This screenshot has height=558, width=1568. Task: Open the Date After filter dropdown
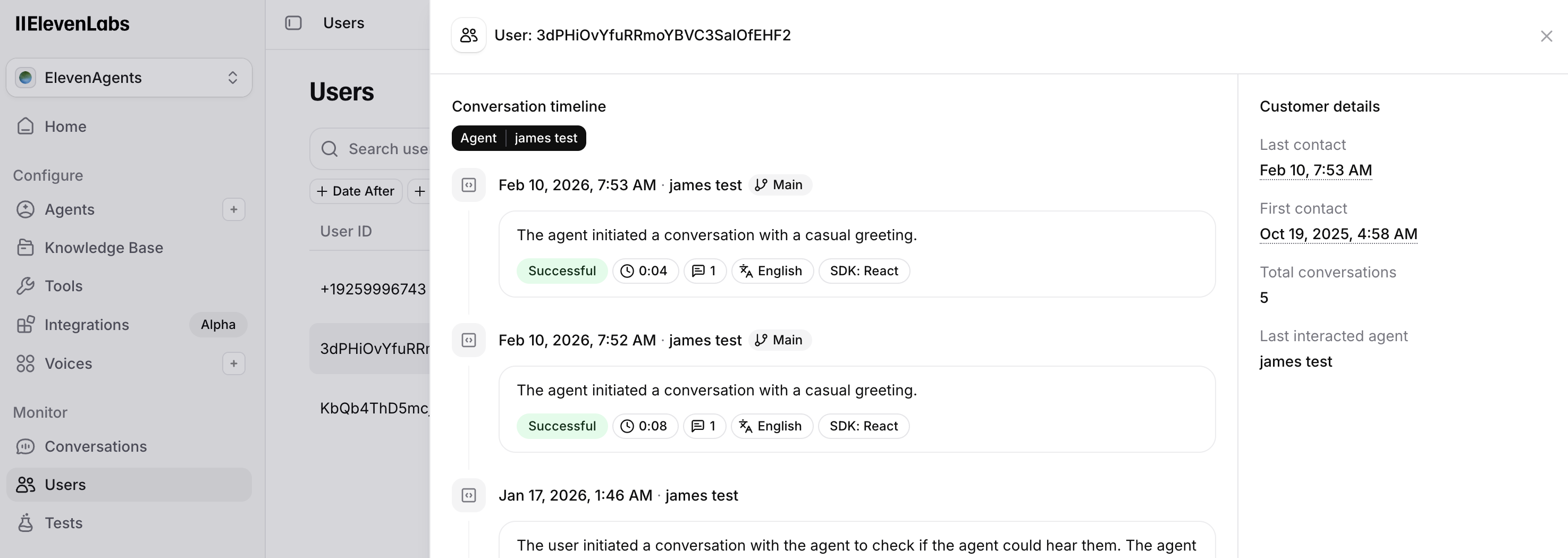coord(356,191)
